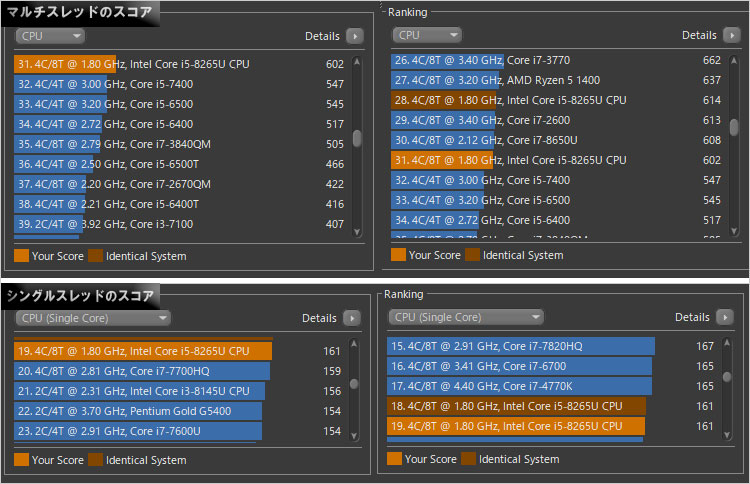Image resolution: width=750 pixels, height=484 pixels.
Task: Open CPU (Single Core) dropdown in bottom Ranking panel
Action: click(466, 317)
